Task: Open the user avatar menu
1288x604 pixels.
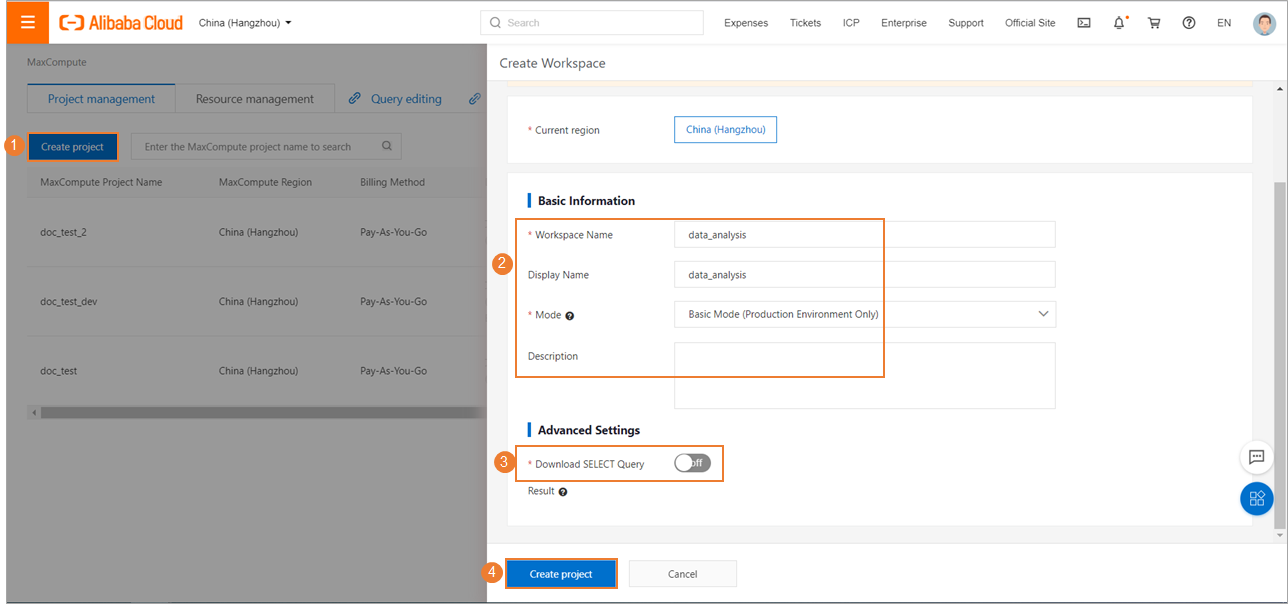Action: tap(1264, 23)
